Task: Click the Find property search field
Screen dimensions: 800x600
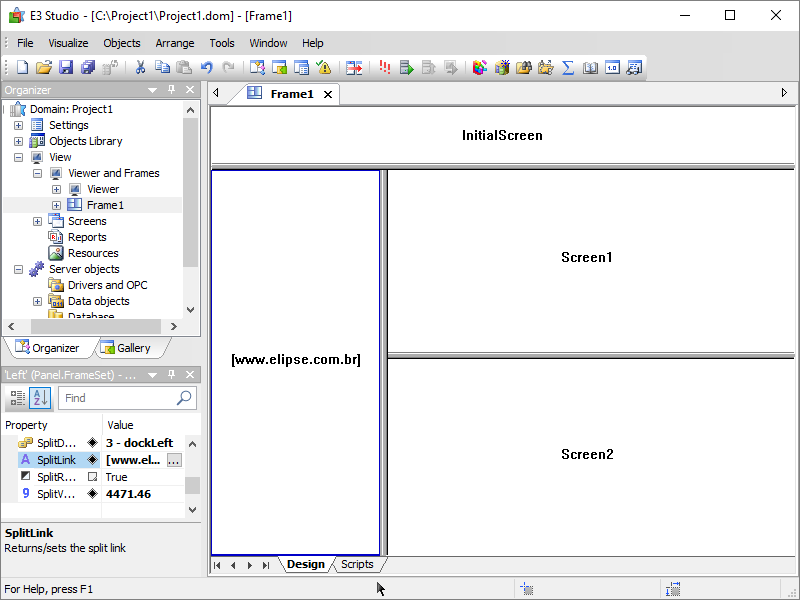Action: click(118, 398)
